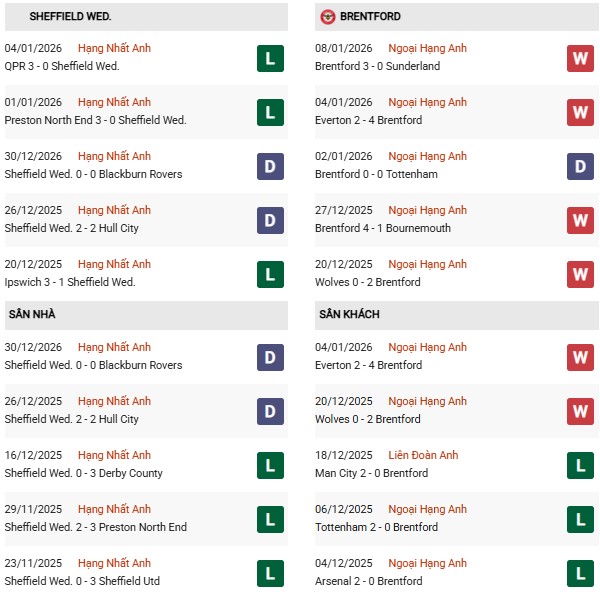
Task: Click W badge for Brentford 3-0 Sunderland
Action: click(x=580, y=58)
